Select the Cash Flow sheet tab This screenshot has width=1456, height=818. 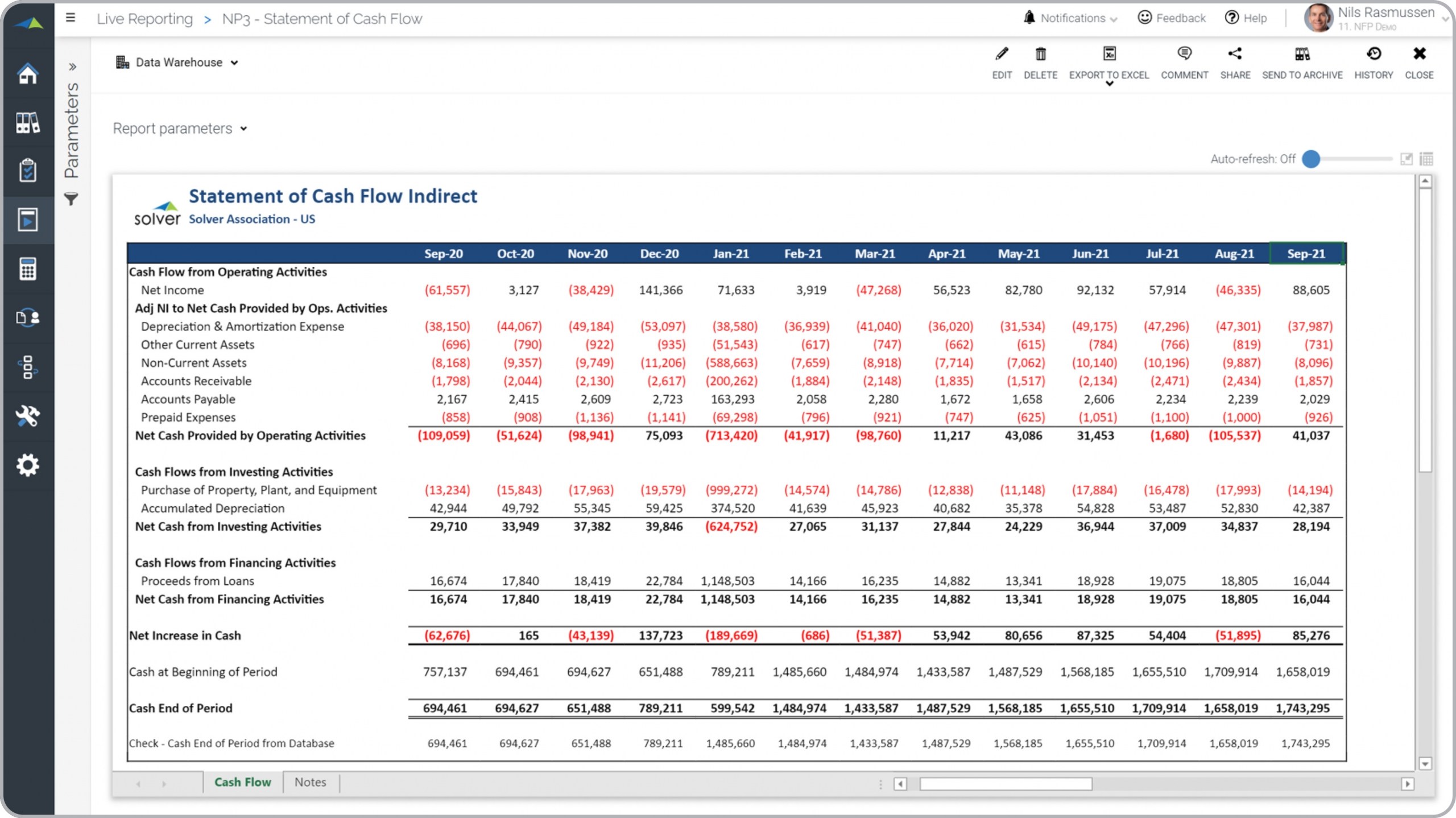pos(242,782)
